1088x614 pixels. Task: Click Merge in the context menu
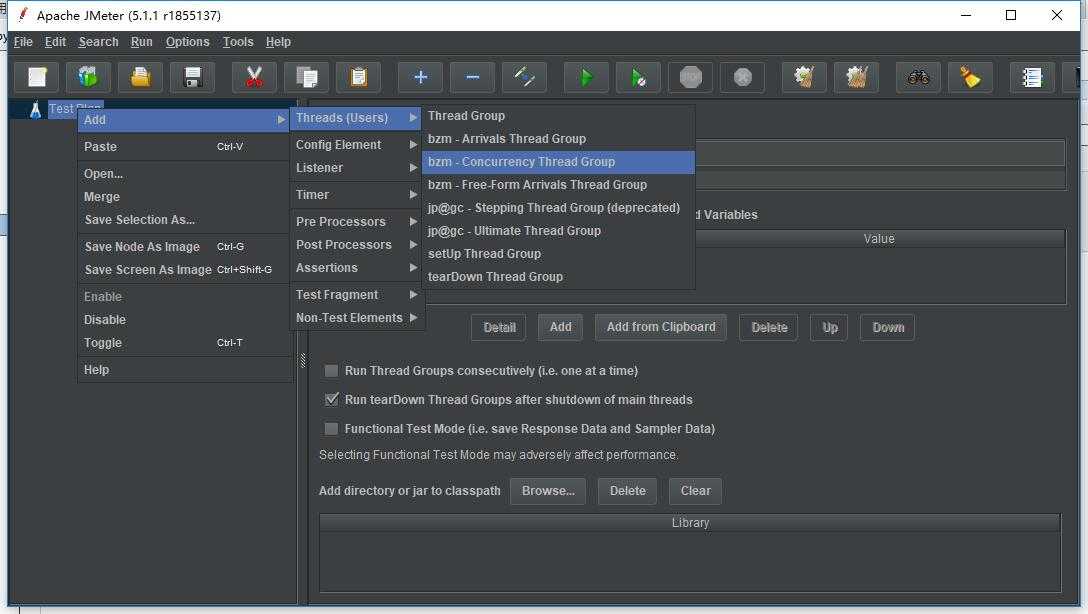184,196
